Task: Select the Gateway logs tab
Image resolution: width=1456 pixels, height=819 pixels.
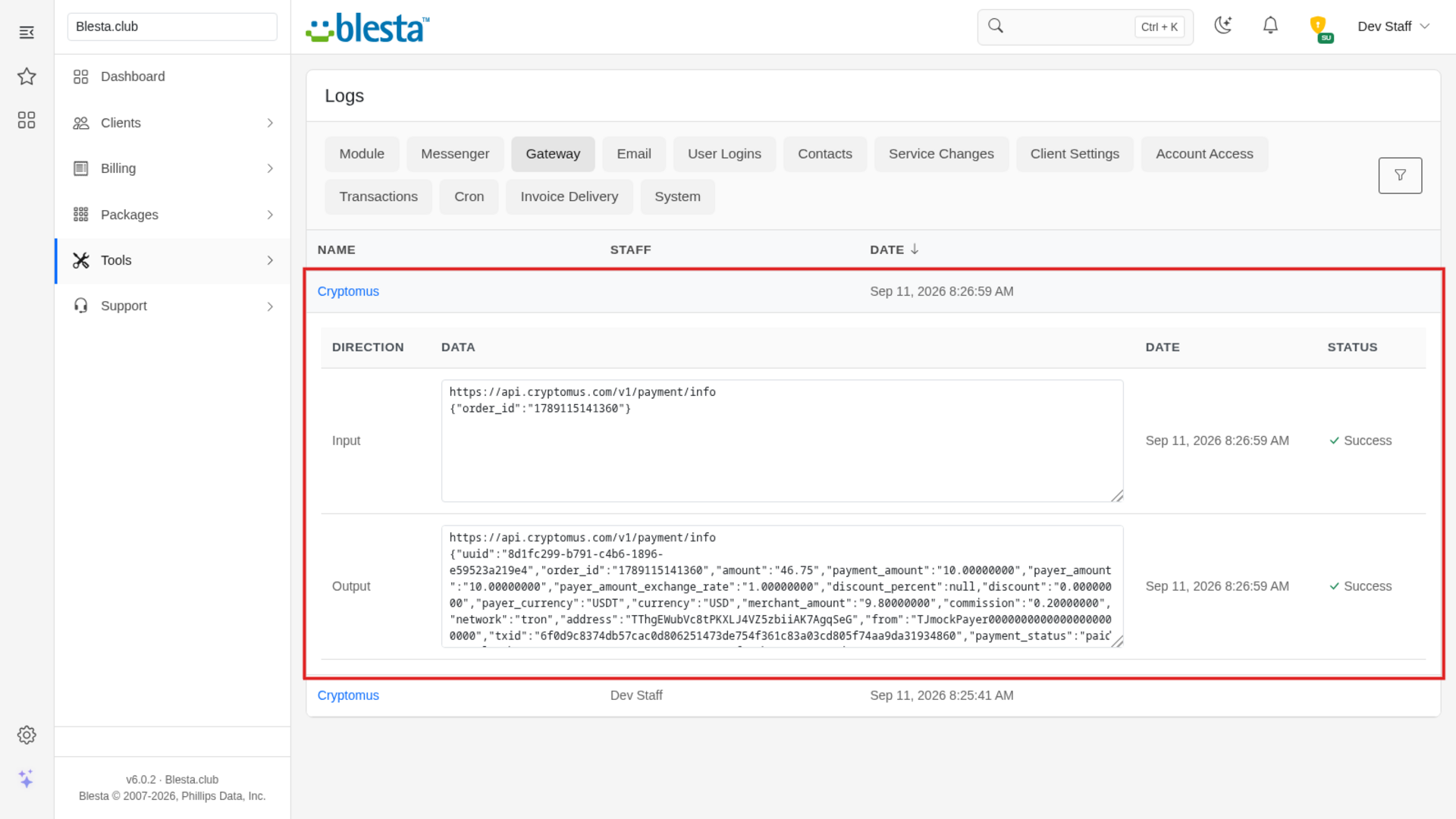Action: click(553, 154)
